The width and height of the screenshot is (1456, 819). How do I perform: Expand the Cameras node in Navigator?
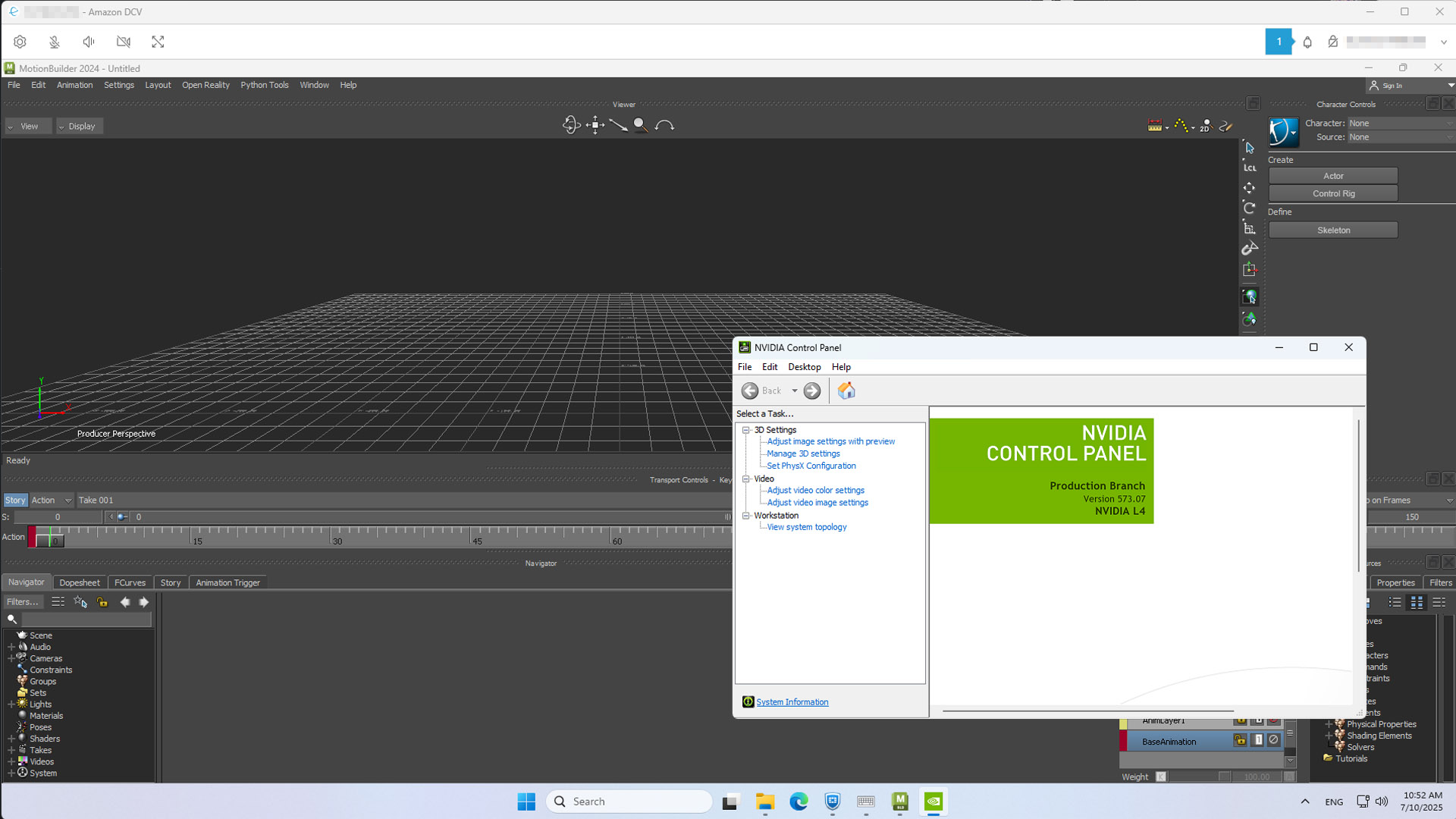11,658
